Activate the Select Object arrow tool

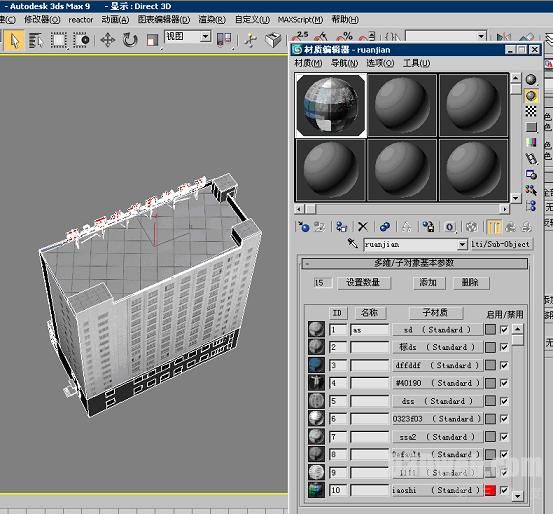pyautogui.click(x=14, y=40)
